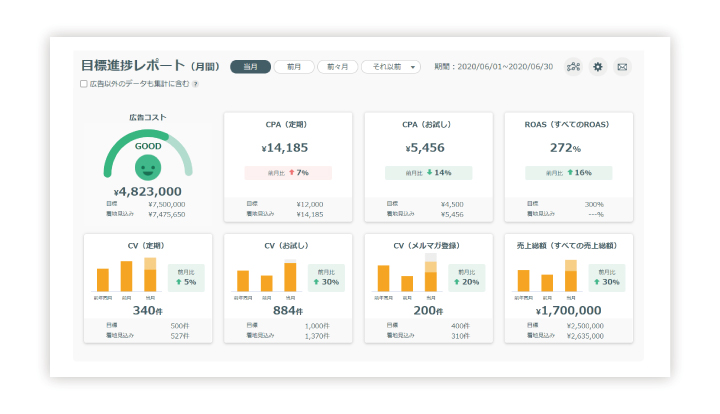
Task: Click the 売上総額 bar chart
Action: [546, 275]
